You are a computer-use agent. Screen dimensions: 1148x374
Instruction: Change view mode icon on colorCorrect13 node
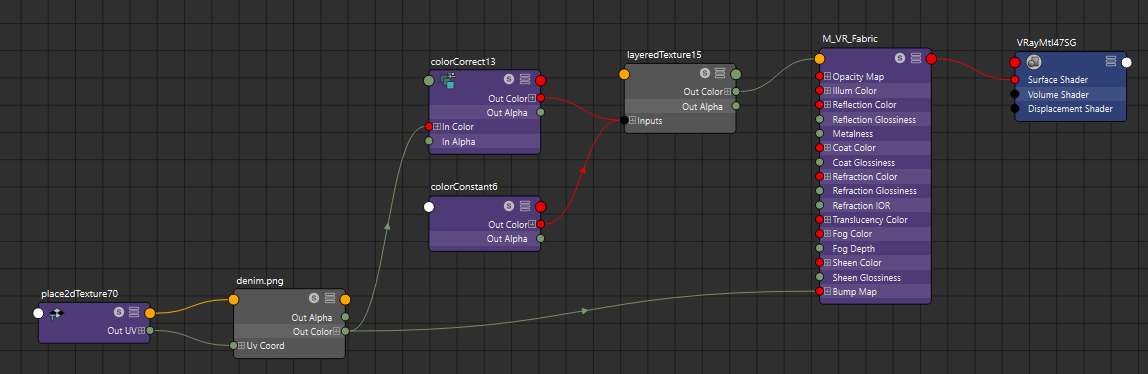525,80
